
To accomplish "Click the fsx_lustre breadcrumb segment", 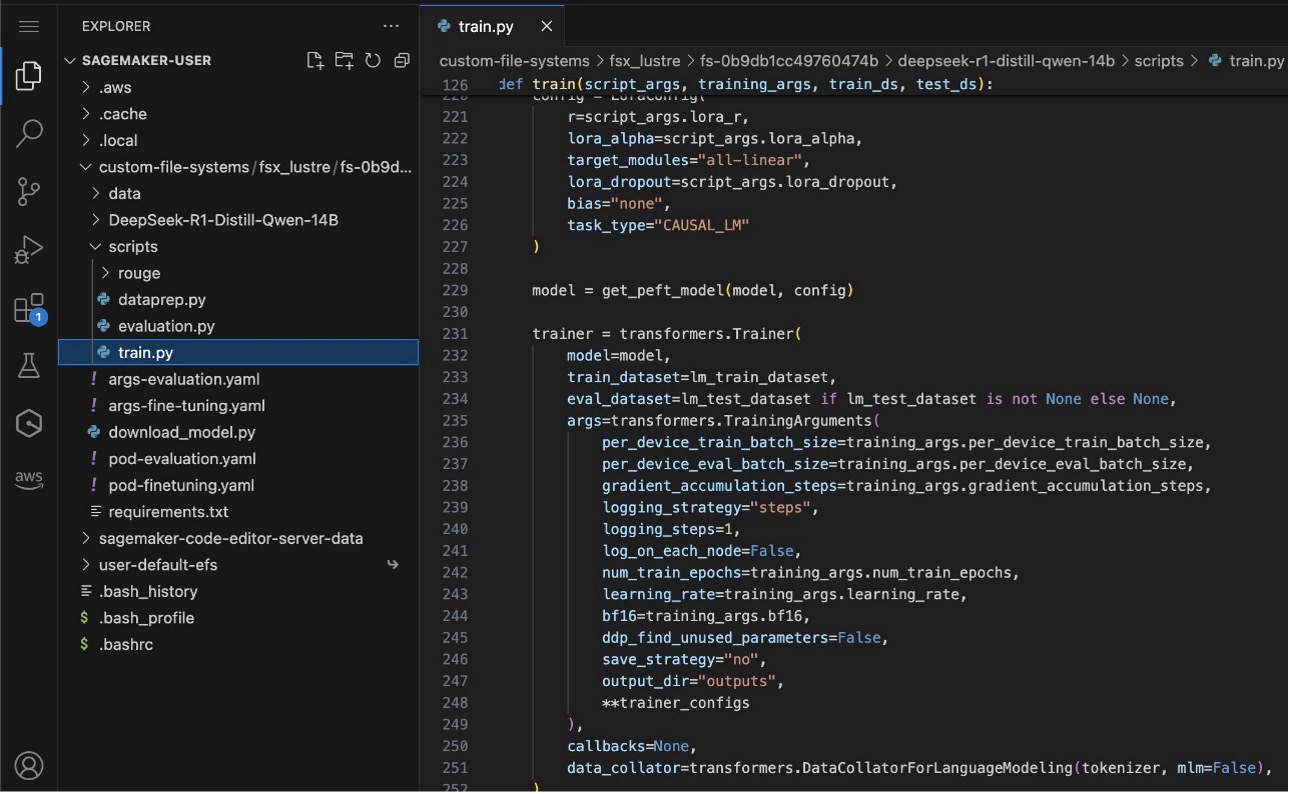I will pos(645,61).
